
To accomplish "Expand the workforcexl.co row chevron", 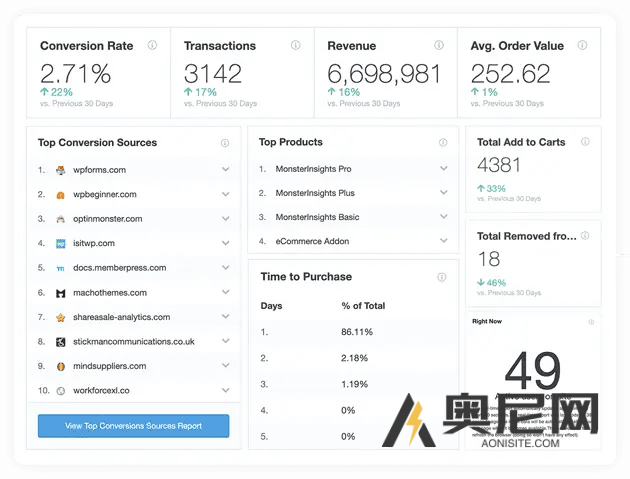I will 226,390.
